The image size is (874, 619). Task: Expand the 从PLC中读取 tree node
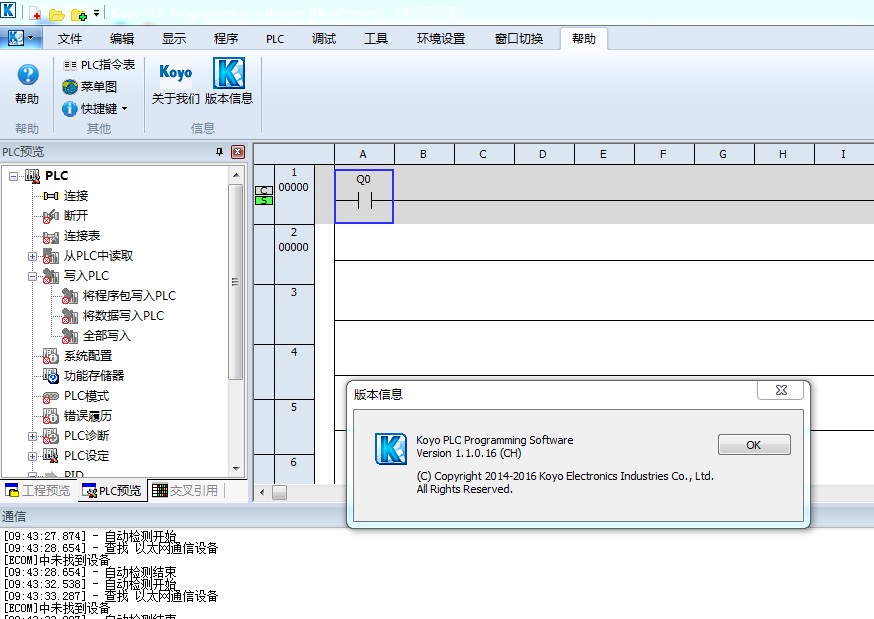[33, 256]
